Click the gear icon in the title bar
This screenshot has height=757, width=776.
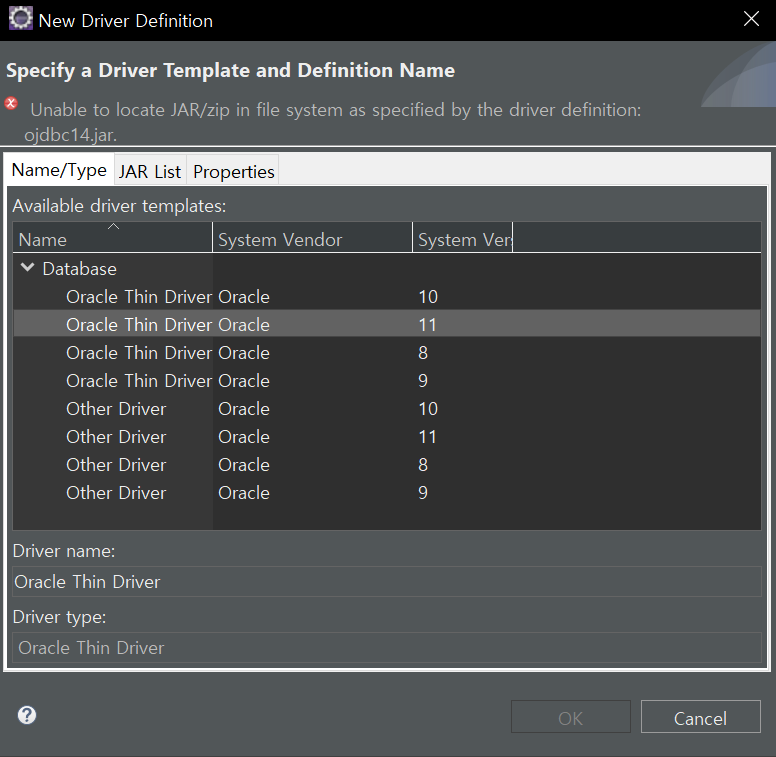pyautogui.click(x=20, y=18)
